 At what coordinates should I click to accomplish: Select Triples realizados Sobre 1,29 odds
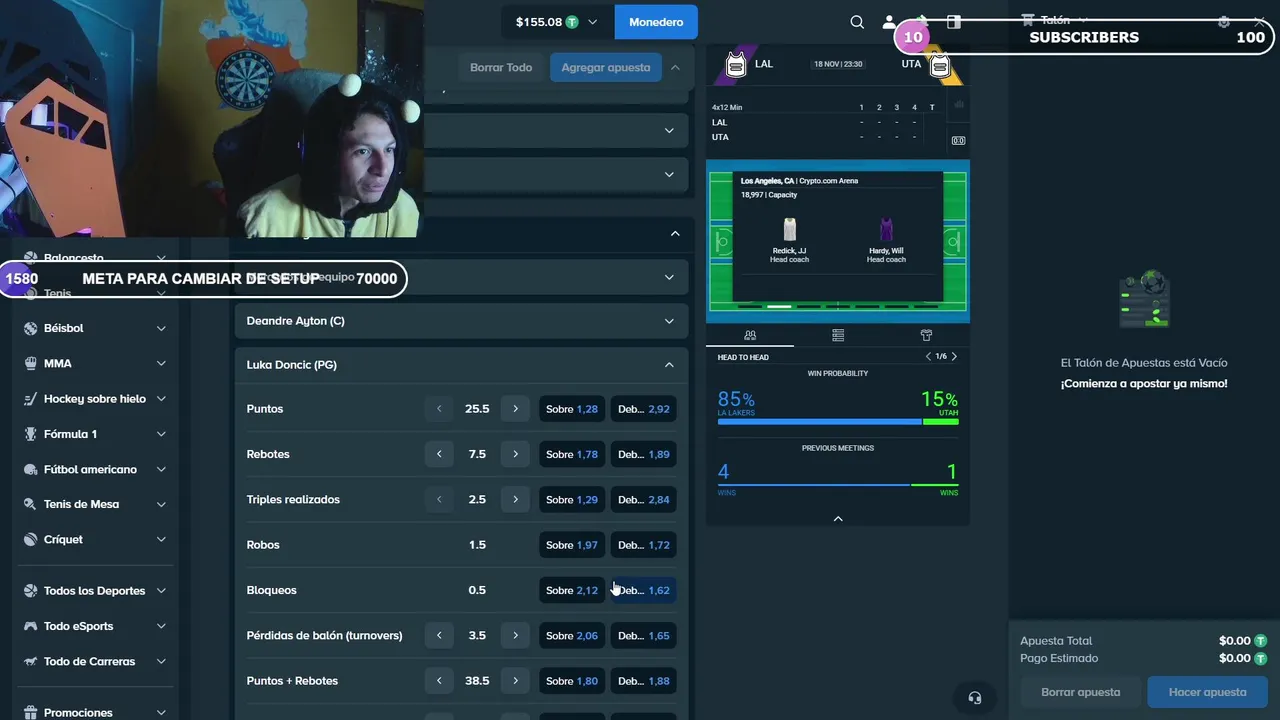[x=572, y=499]
